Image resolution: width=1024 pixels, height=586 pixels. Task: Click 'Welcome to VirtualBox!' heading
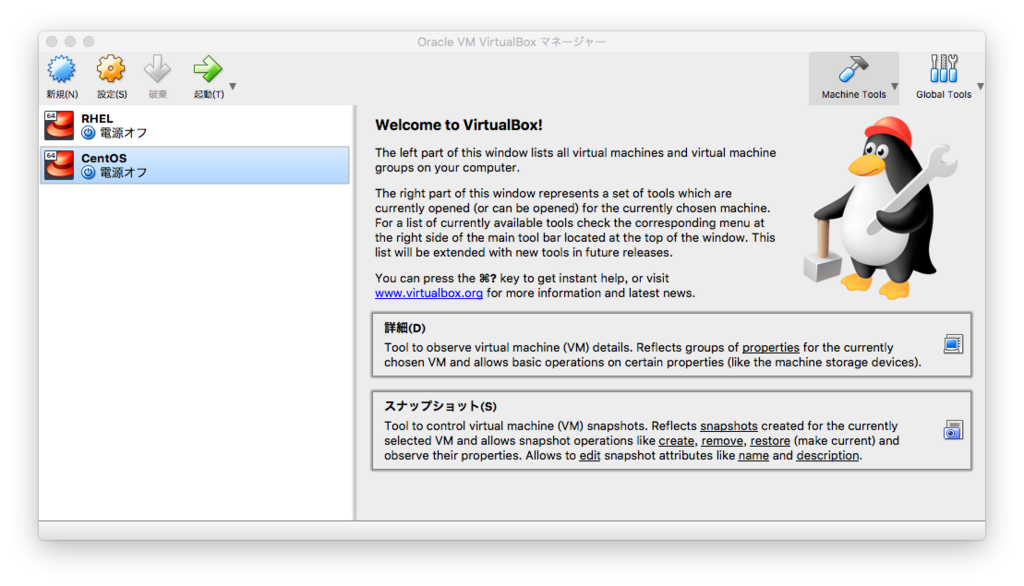point(458,125)
